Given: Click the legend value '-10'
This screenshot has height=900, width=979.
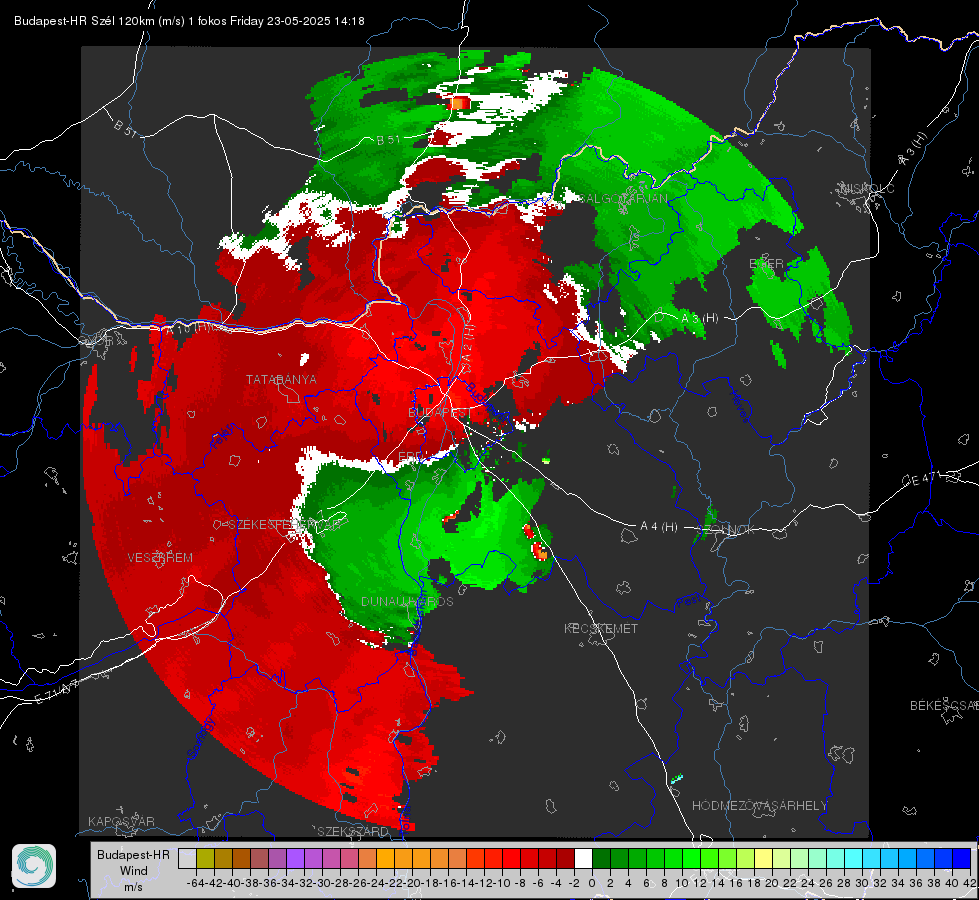Looking at the screenshot, I should [501, 883].
